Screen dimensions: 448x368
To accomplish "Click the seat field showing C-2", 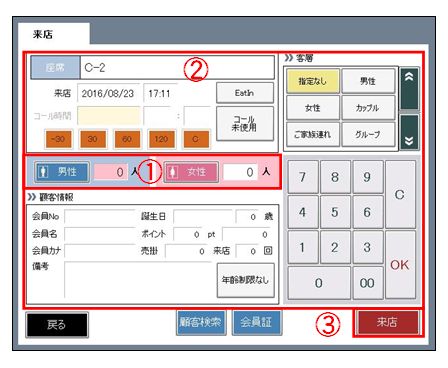I will pyautogui.click(x=177, y=68).
